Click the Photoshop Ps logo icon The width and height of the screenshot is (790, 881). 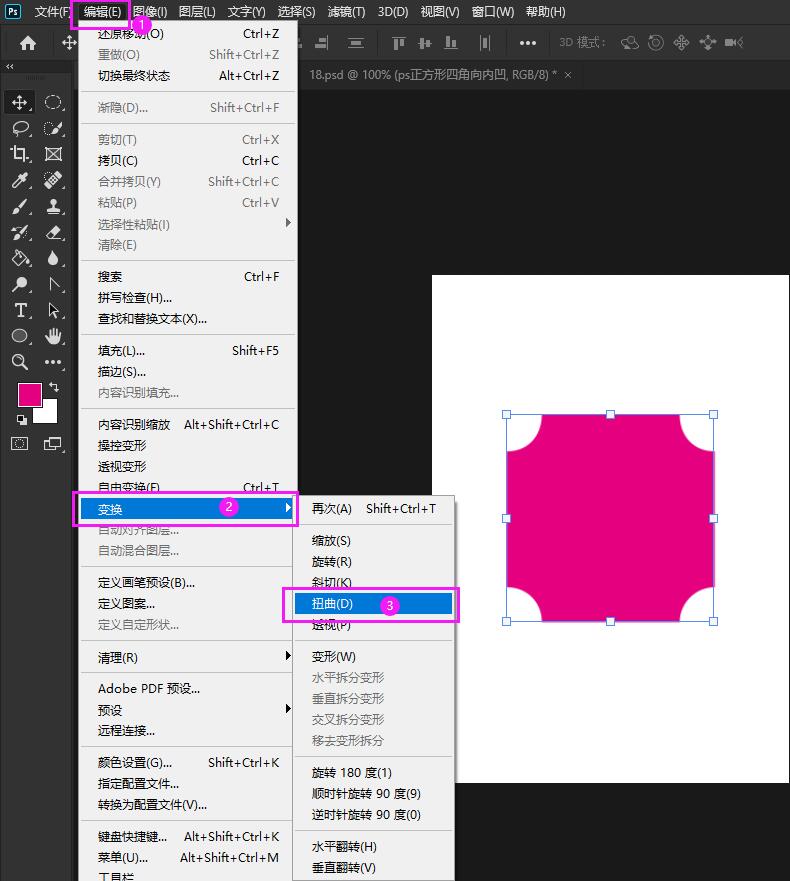tap(13, 11)
